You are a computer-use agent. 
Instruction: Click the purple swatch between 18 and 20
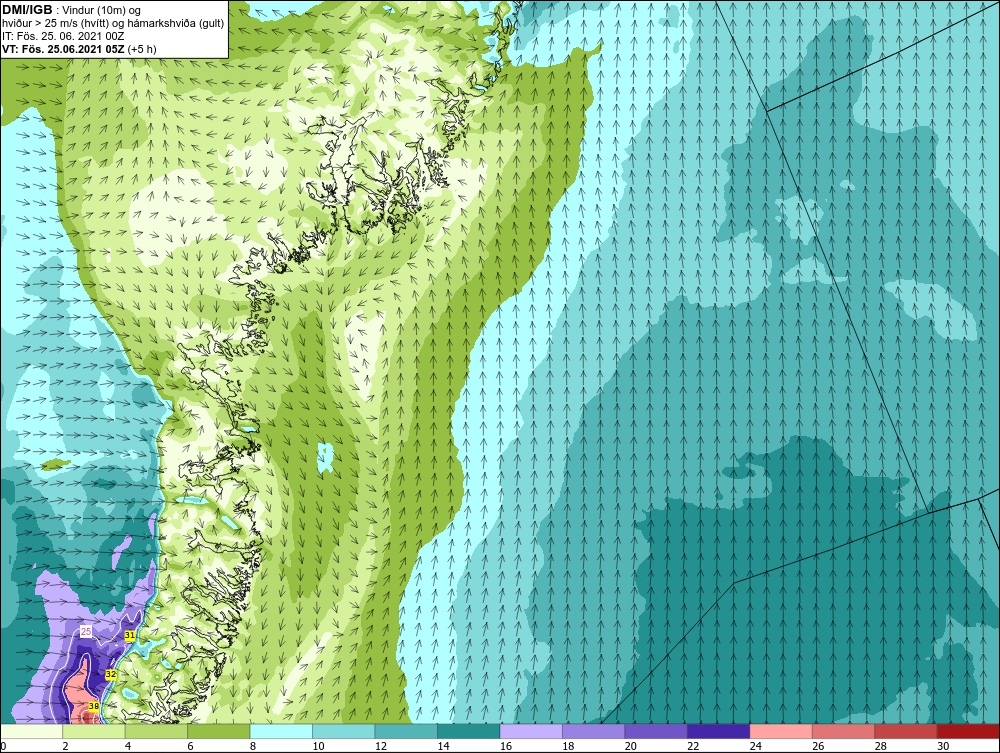click(594, 731)
